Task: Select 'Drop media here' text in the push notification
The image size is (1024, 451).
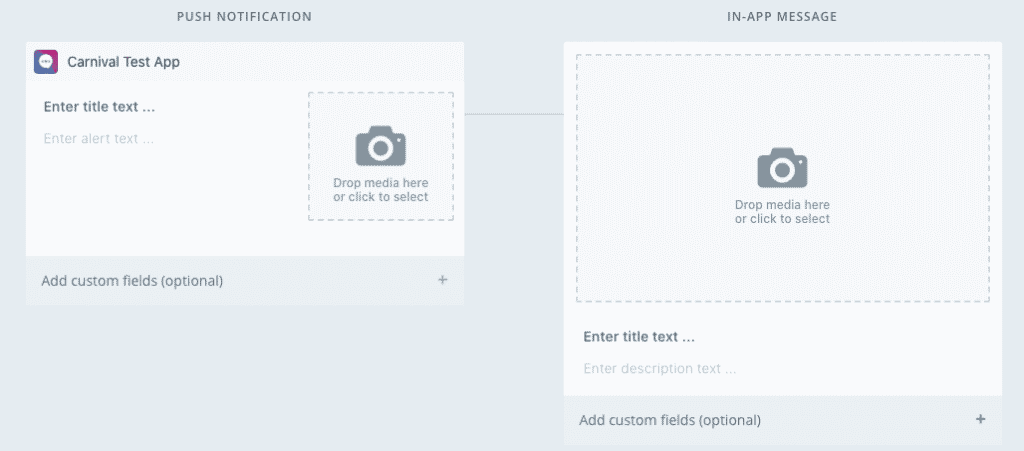Action: [381, 183]
